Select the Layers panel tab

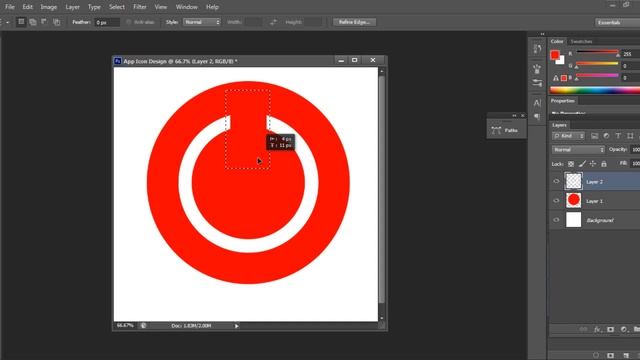pyautogui.click(x=559, y=125)
